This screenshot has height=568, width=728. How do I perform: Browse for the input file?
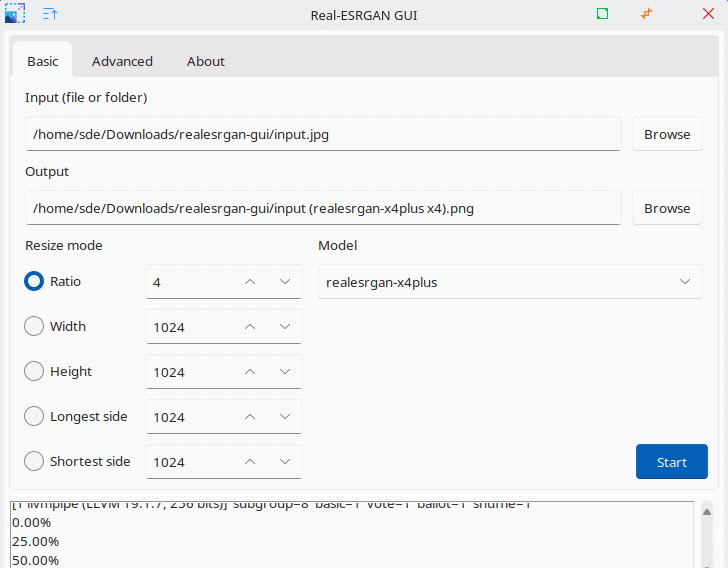coord(667,134)
